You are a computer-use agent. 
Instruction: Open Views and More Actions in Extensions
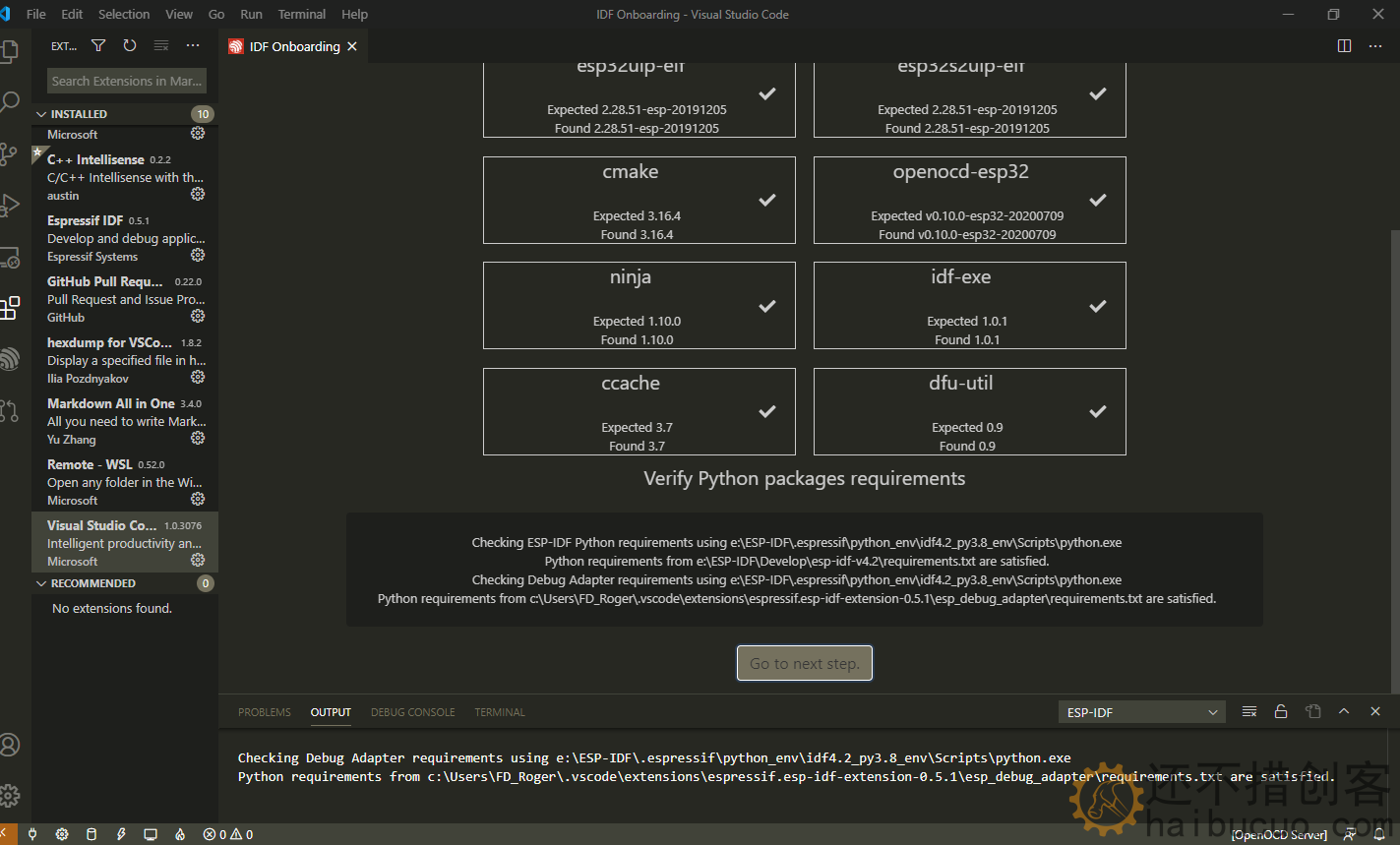(193, 45)
